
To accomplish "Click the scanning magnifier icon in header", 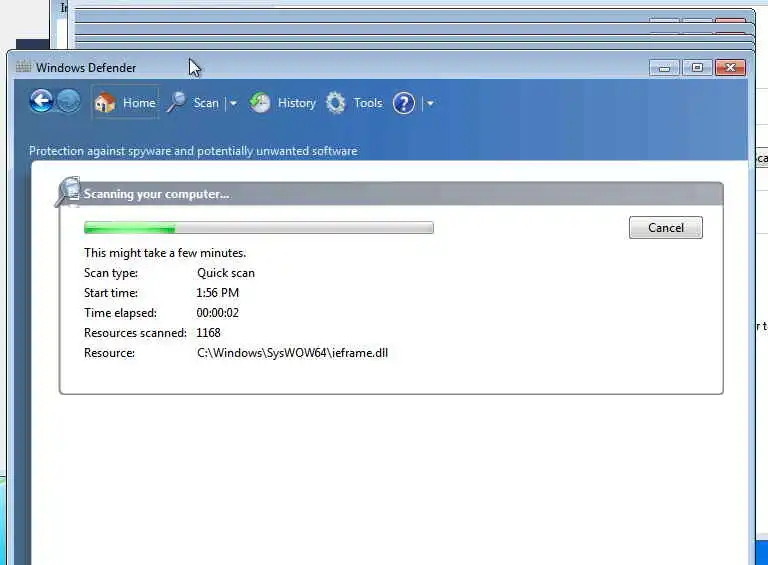I will [68, 192].
